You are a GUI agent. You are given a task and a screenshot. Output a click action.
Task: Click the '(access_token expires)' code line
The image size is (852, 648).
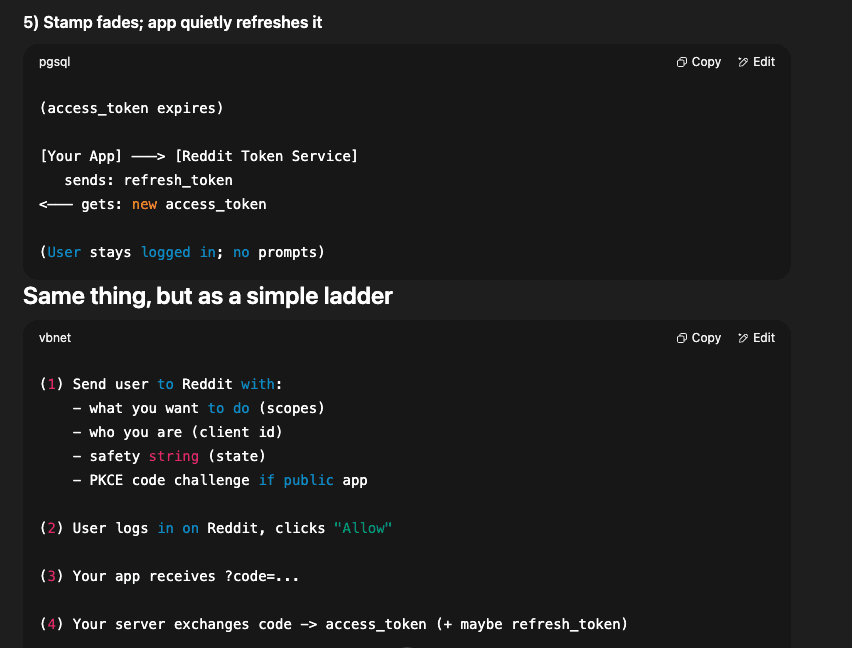point(131,108)
